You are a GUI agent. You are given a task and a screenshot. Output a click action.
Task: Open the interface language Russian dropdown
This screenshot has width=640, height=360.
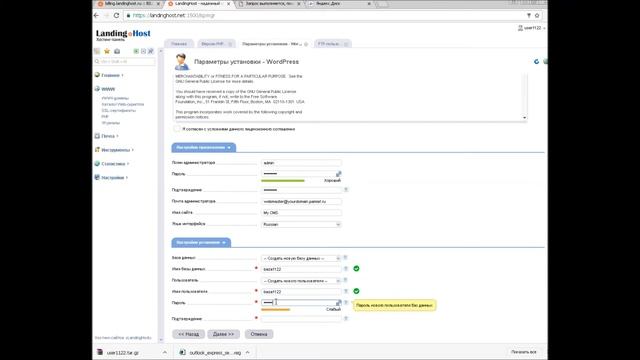point(301,224)
